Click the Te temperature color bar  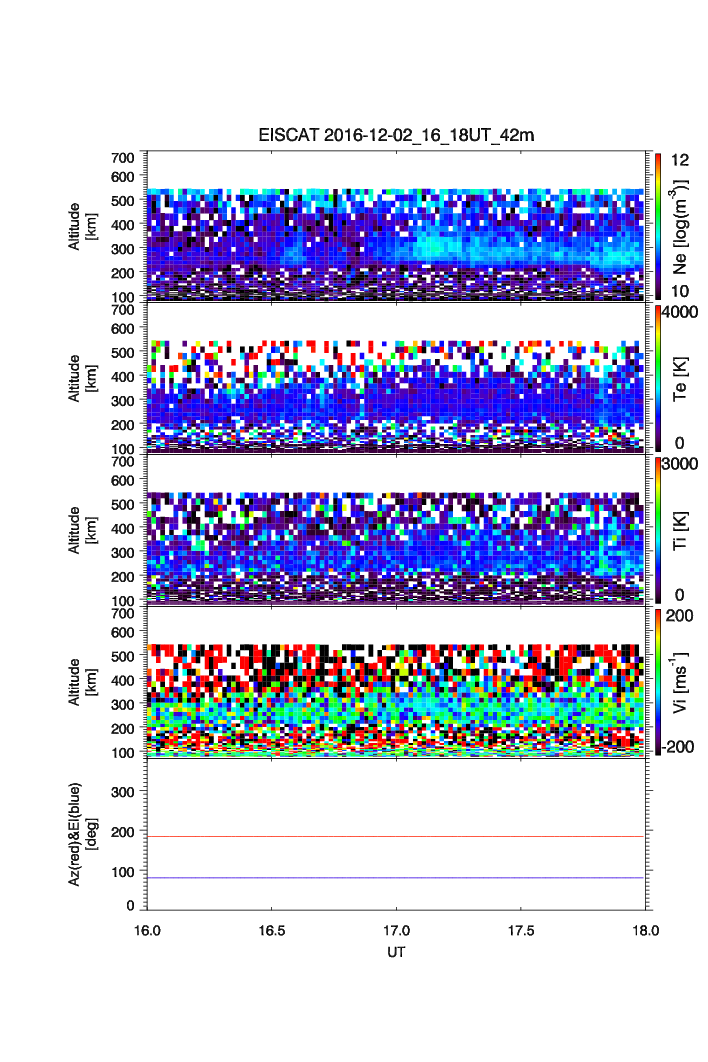pyautogui.click(x=656, y=377)
